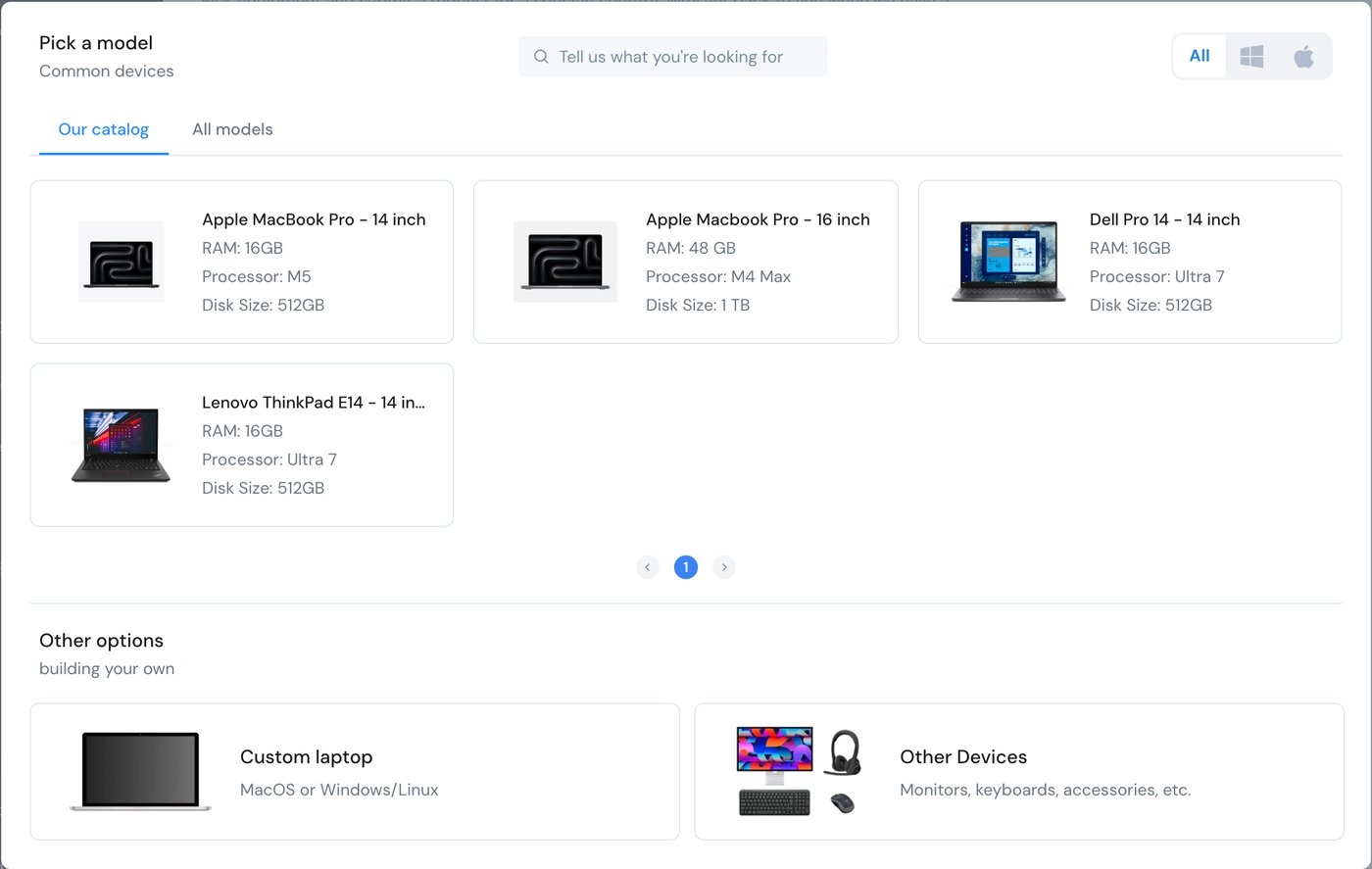1372x869 pixels.
Task: Click 'RAM: 48 GB' text
Action: tap(691, 248)
